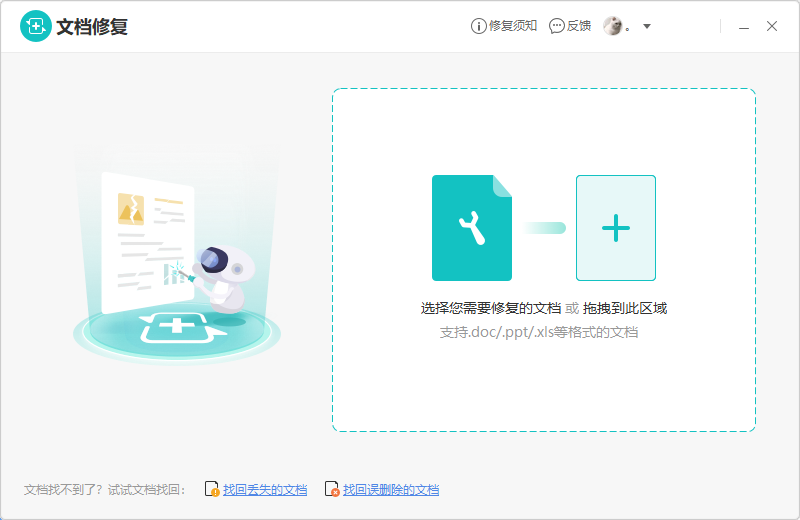The height and width of the screenshot is (520, 800).
Task: Click the icon beside 找回丢失的文档
Action: (212, 490)
